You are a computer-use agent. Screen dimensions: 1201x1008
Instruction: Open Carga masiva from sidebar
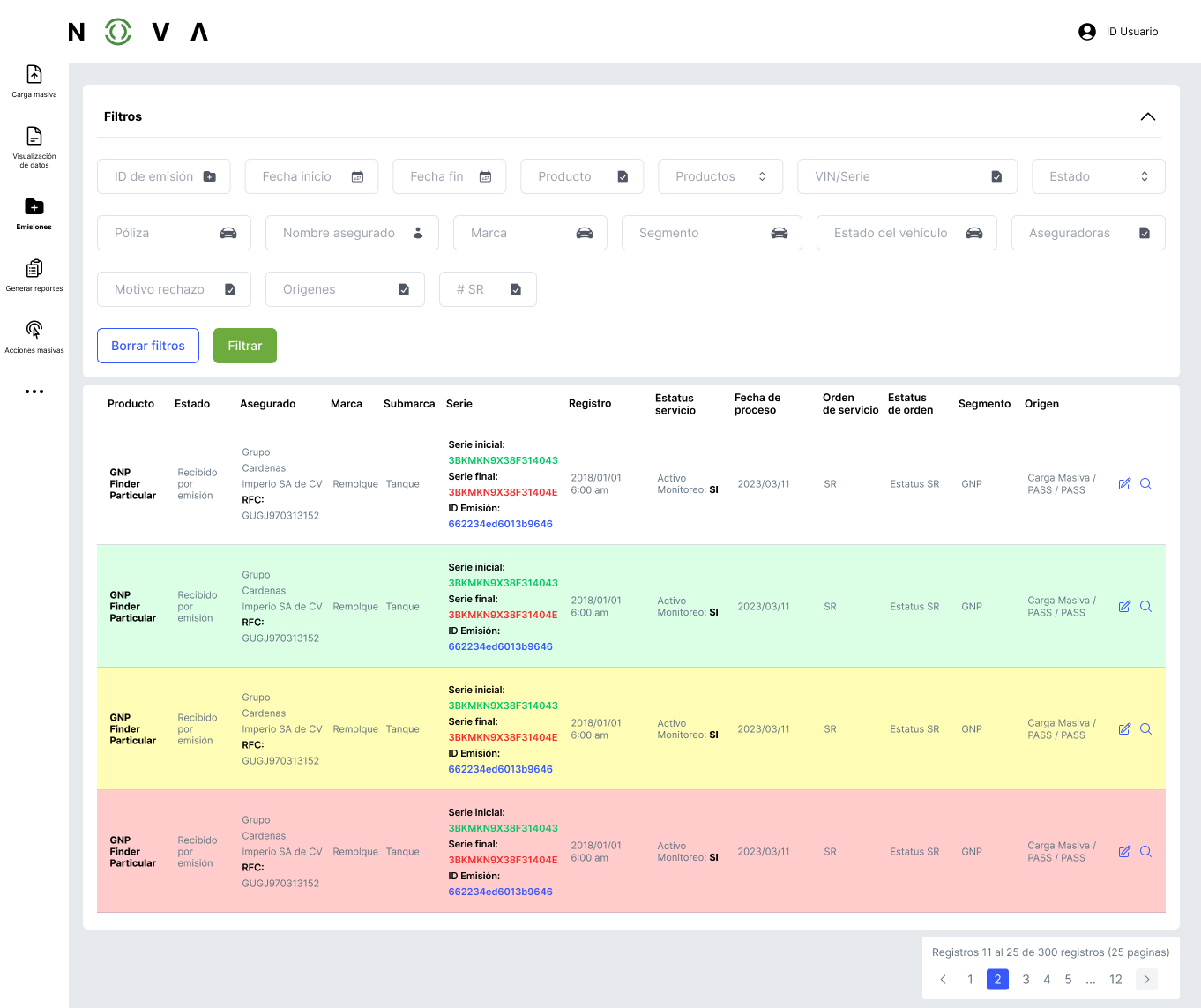(34, 80)
